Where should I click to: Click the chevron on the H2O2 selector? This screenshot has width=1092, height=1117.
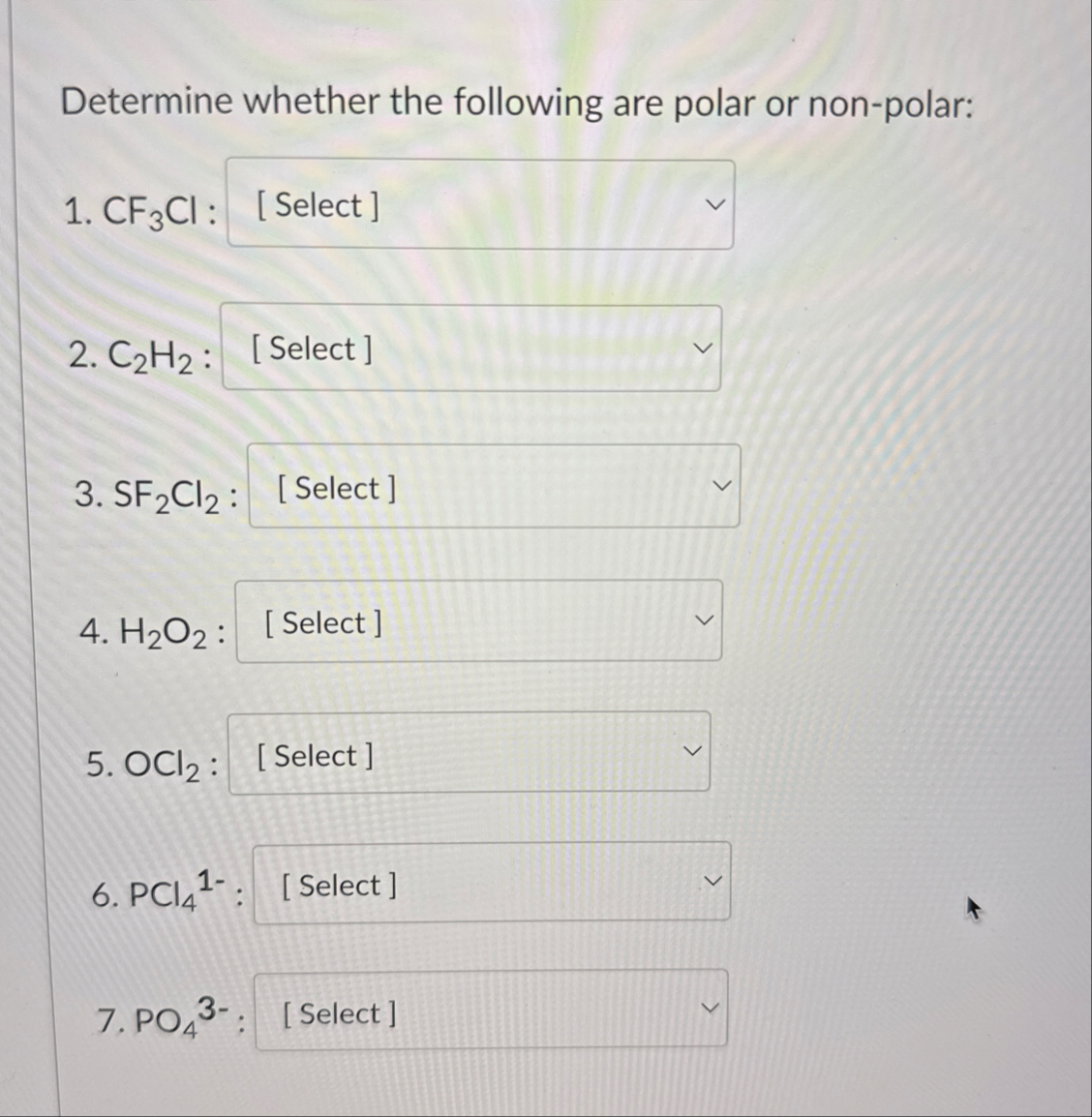click(x=706, y=619)
